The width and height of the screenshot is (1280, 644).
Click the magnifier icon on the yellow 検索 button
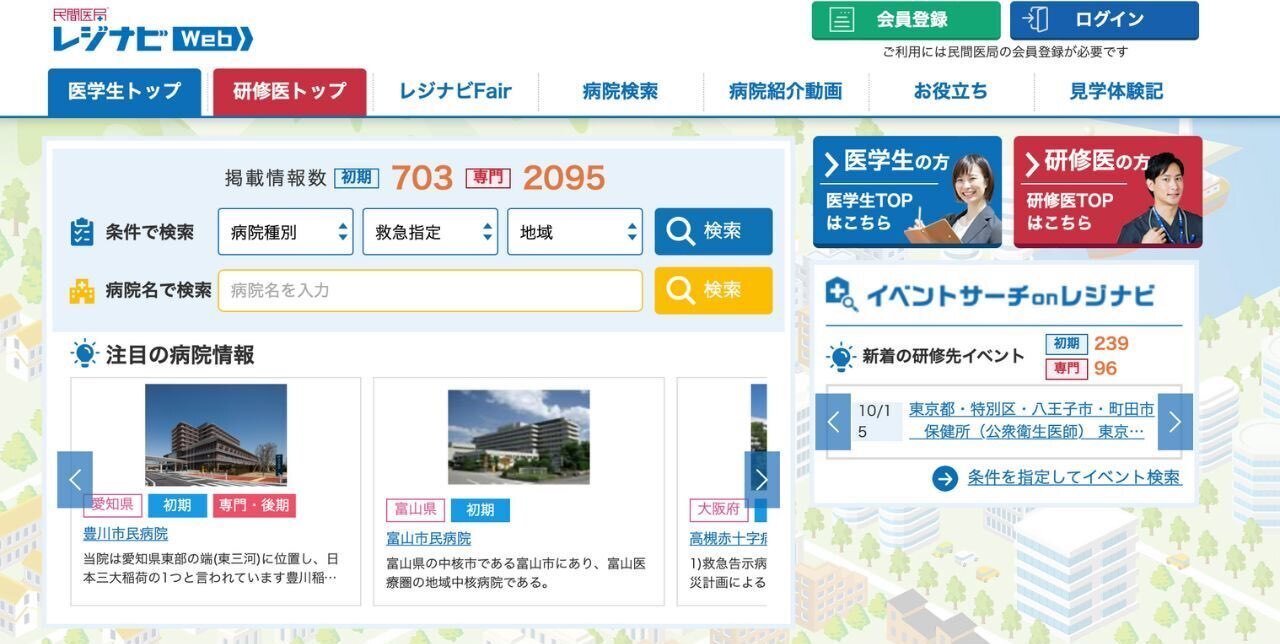pyautogui.click(x=681, y=291)
